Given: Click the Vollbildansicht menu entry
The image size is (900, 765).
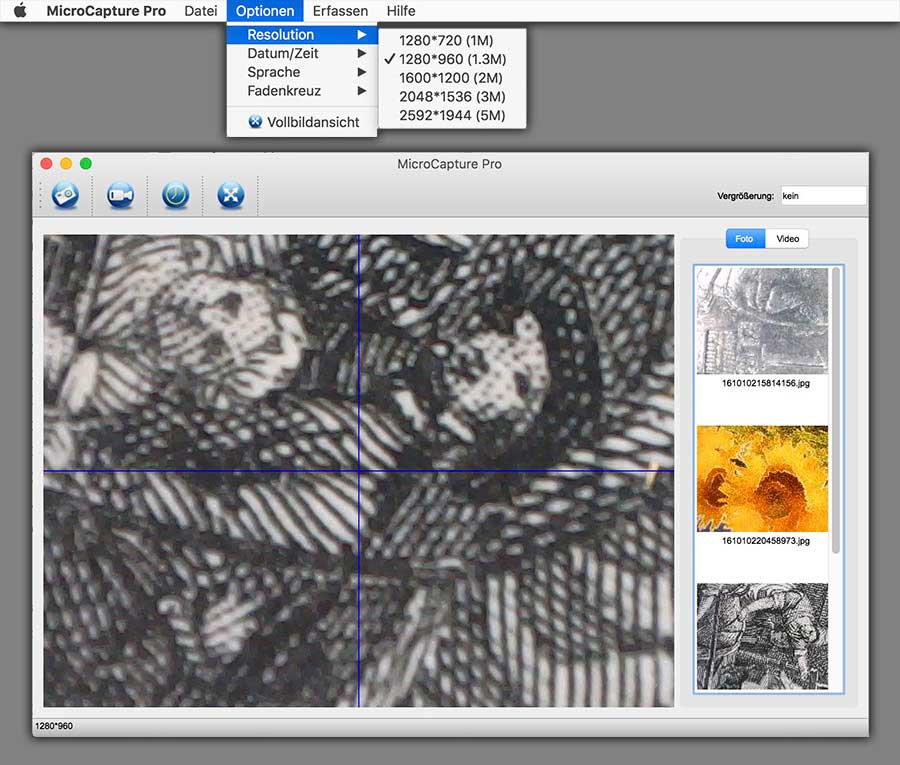Looking at the screenshot, I should [x=300, y=122].
